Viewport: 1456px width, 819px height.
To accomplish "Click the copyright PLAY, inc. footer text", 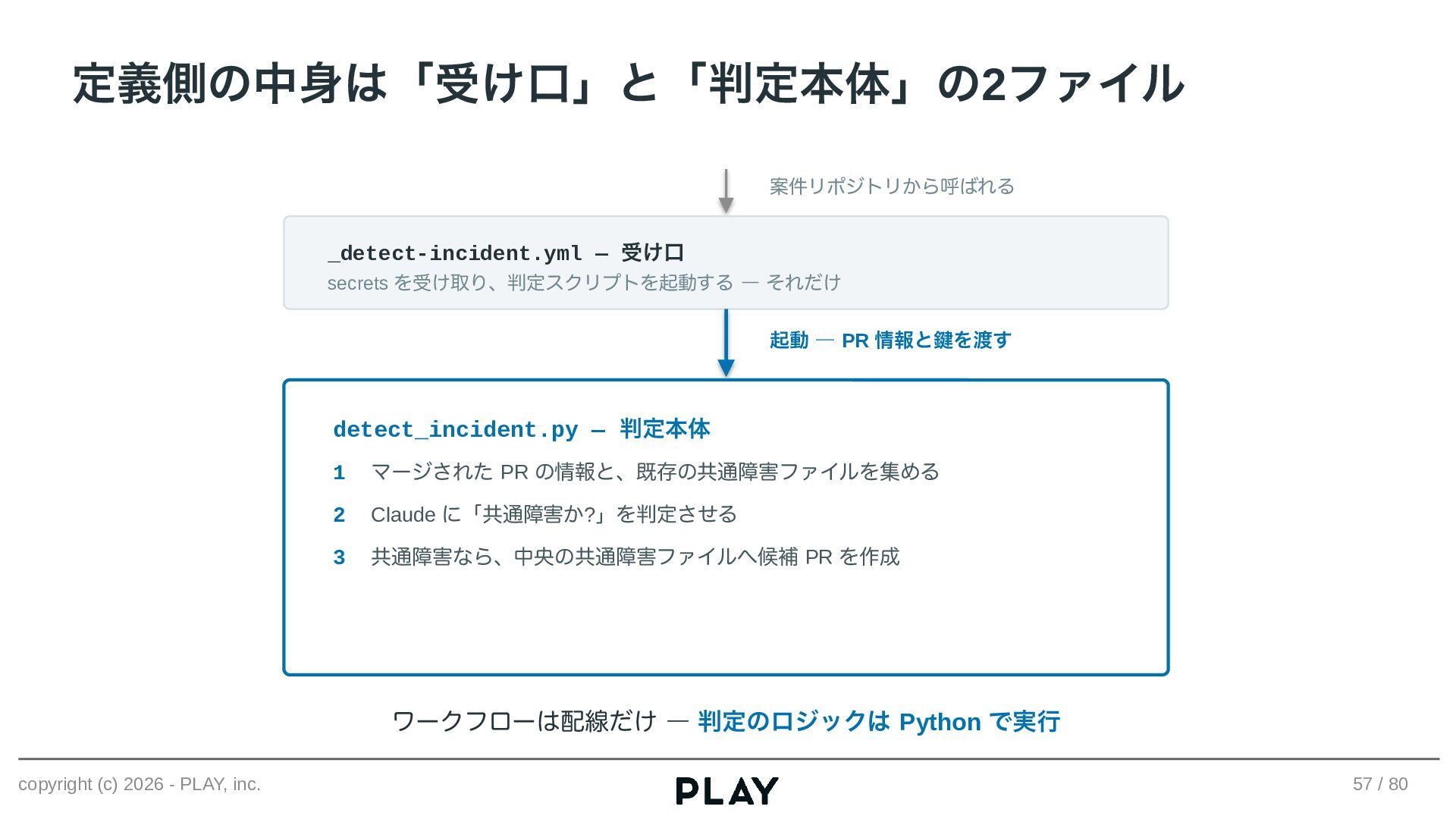I will tap(140, 784).
